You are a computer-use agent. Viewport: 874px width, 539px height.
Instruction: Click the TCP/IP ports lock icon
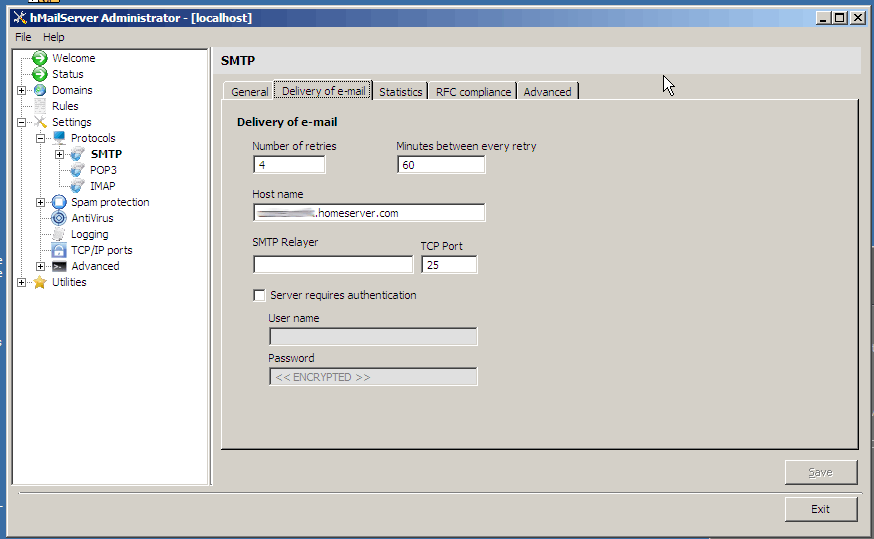[59, 250]
